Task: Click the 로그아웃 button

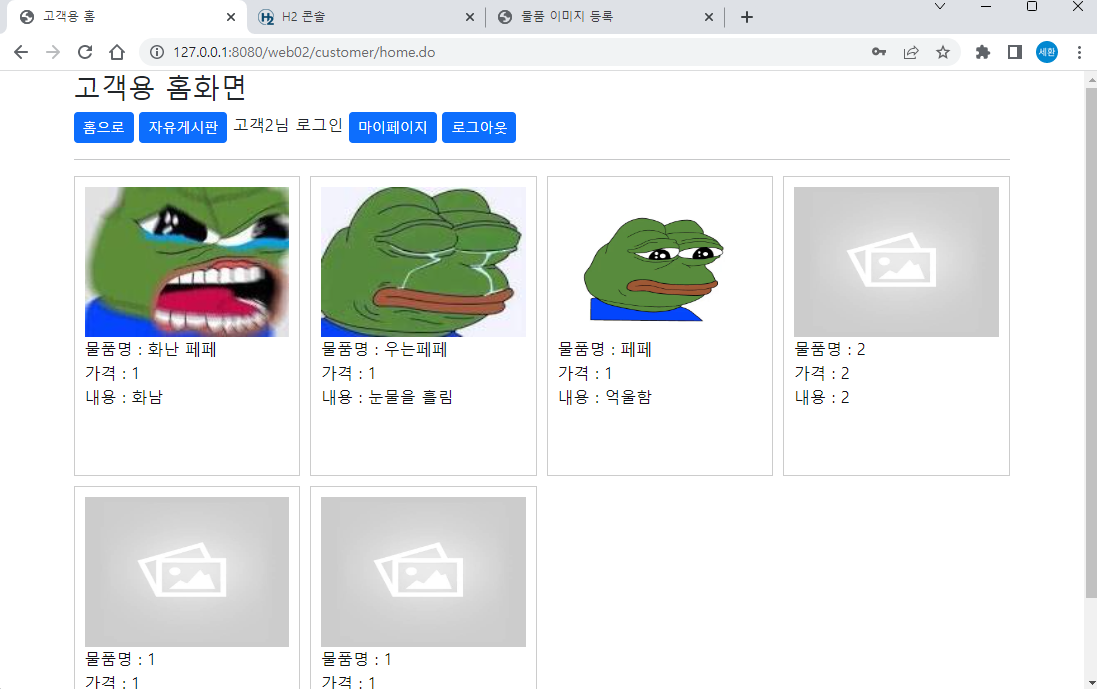Action: point(479,127)
